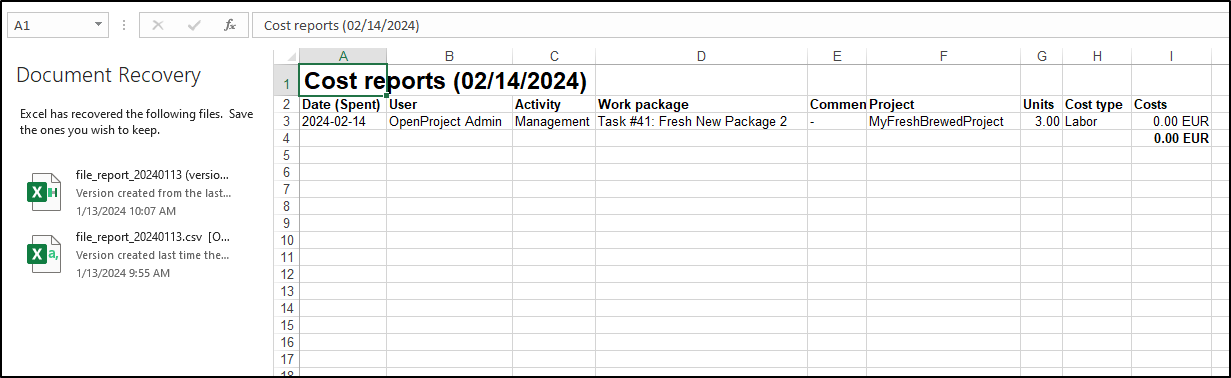Open the Insert Function fx icon
The height and width of the screenshot is (378, 1231).
pyautogui.click(x=230, y=25)
